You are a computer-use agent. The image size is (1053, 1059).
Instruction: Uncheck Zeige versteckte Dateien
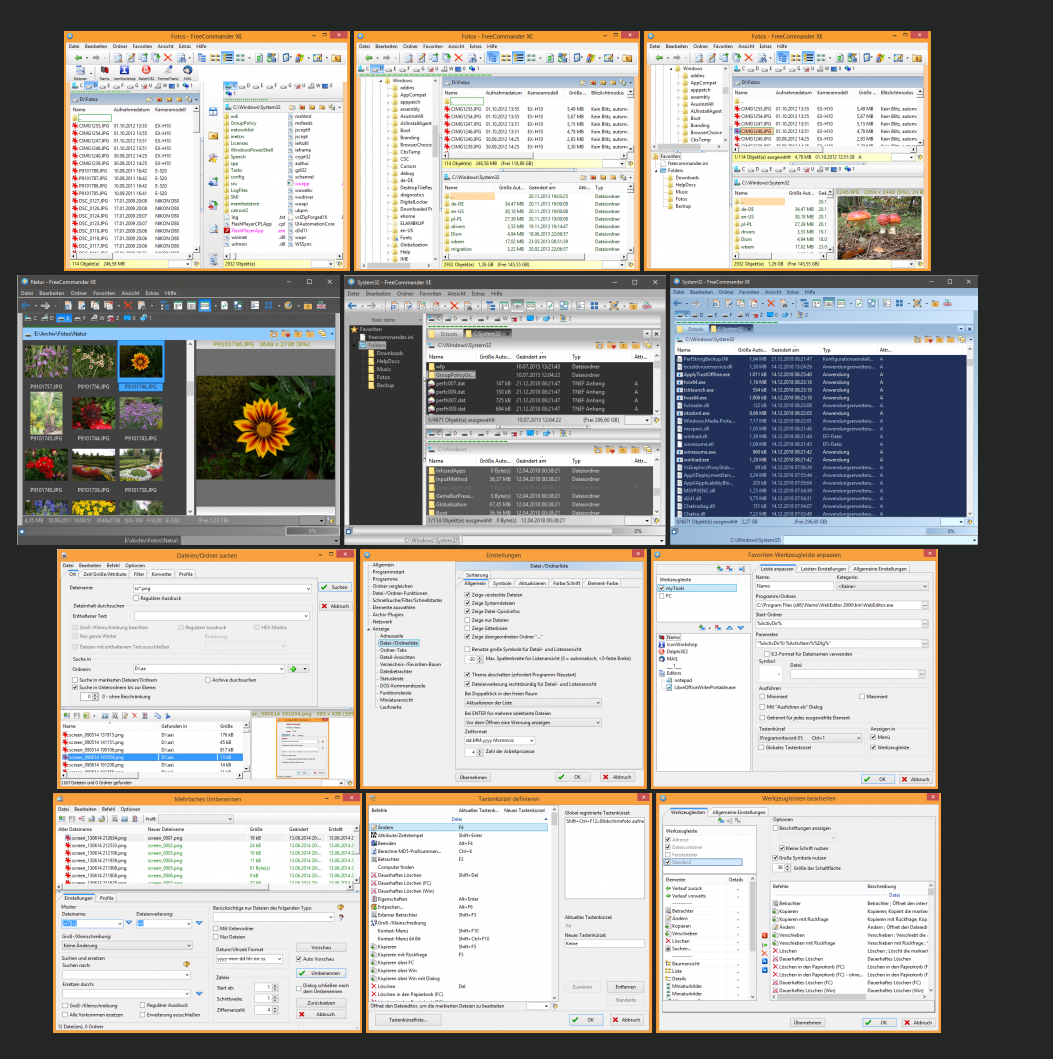click(x=467, y=595)
